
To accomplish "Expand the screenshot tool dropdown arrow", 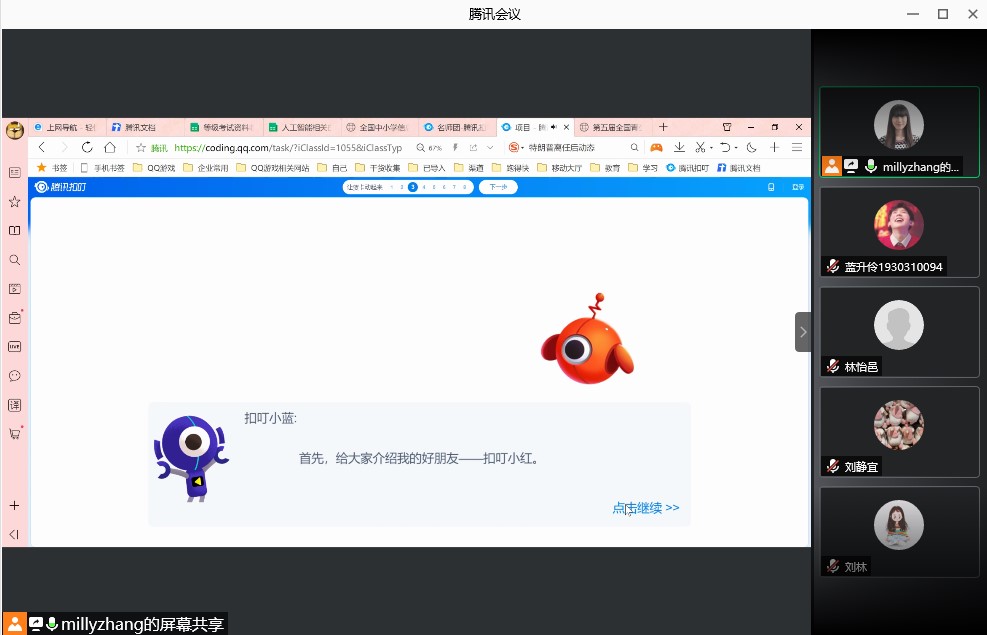I will [x=711, y=148].
